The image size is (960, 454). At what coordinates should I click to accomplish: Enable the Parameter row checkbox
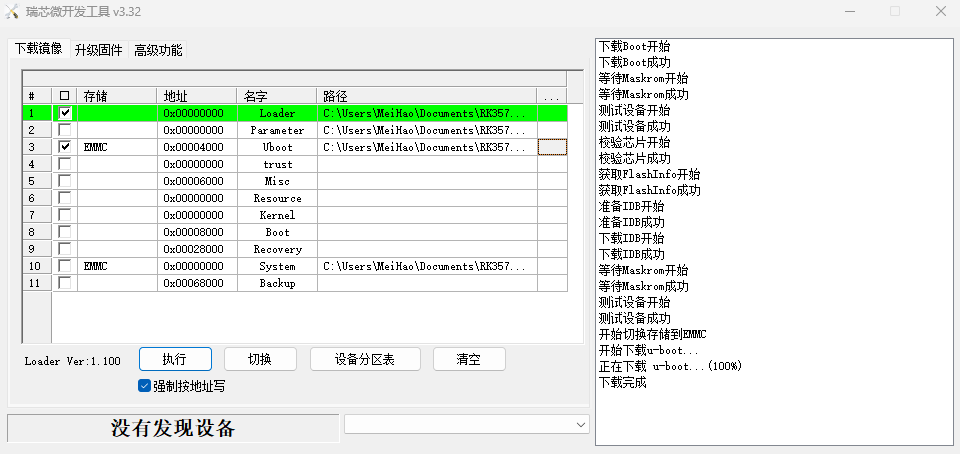click(65, 130)
